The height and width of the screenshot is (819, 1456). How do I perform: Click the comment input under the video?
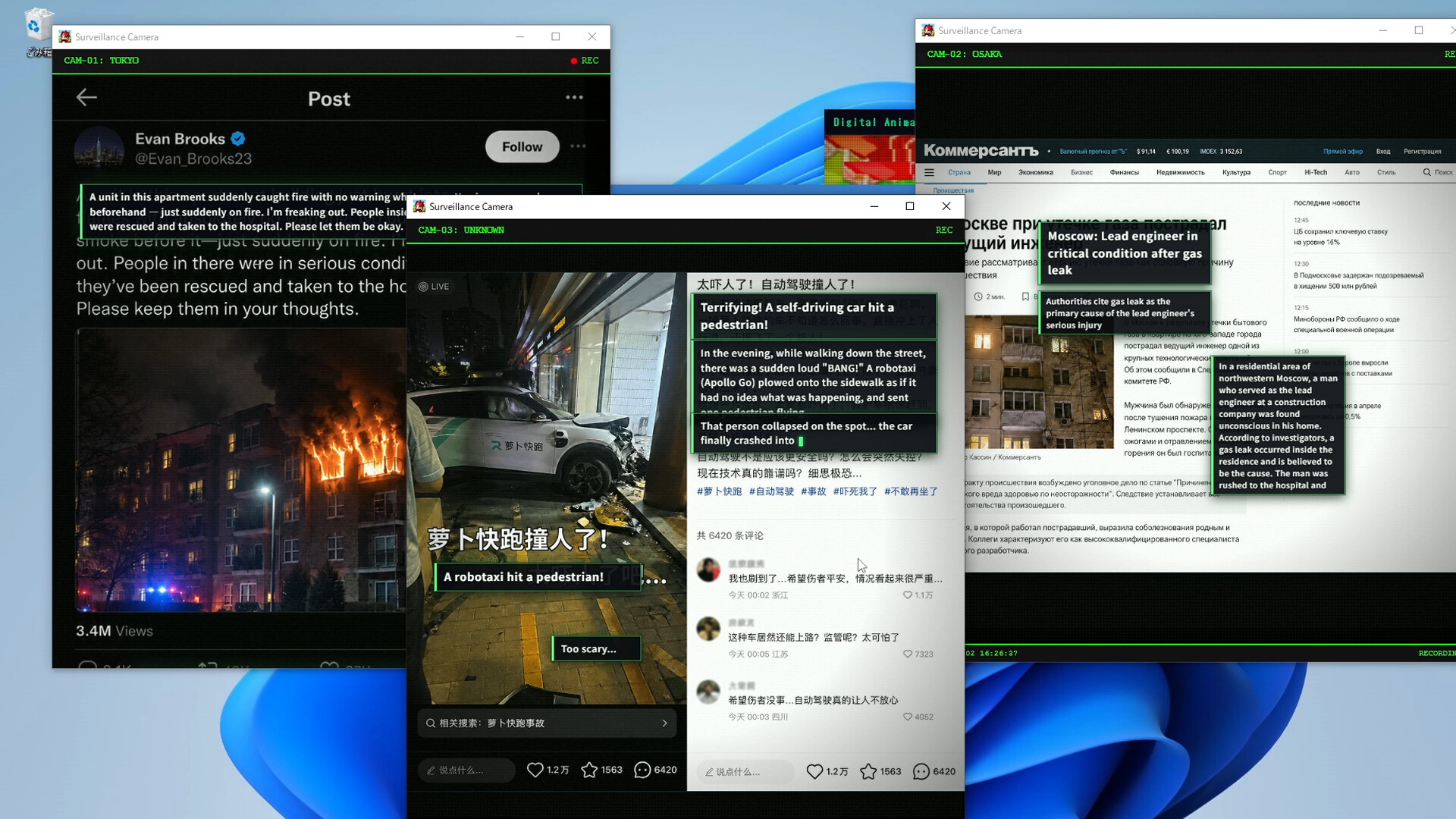point(466,770)
